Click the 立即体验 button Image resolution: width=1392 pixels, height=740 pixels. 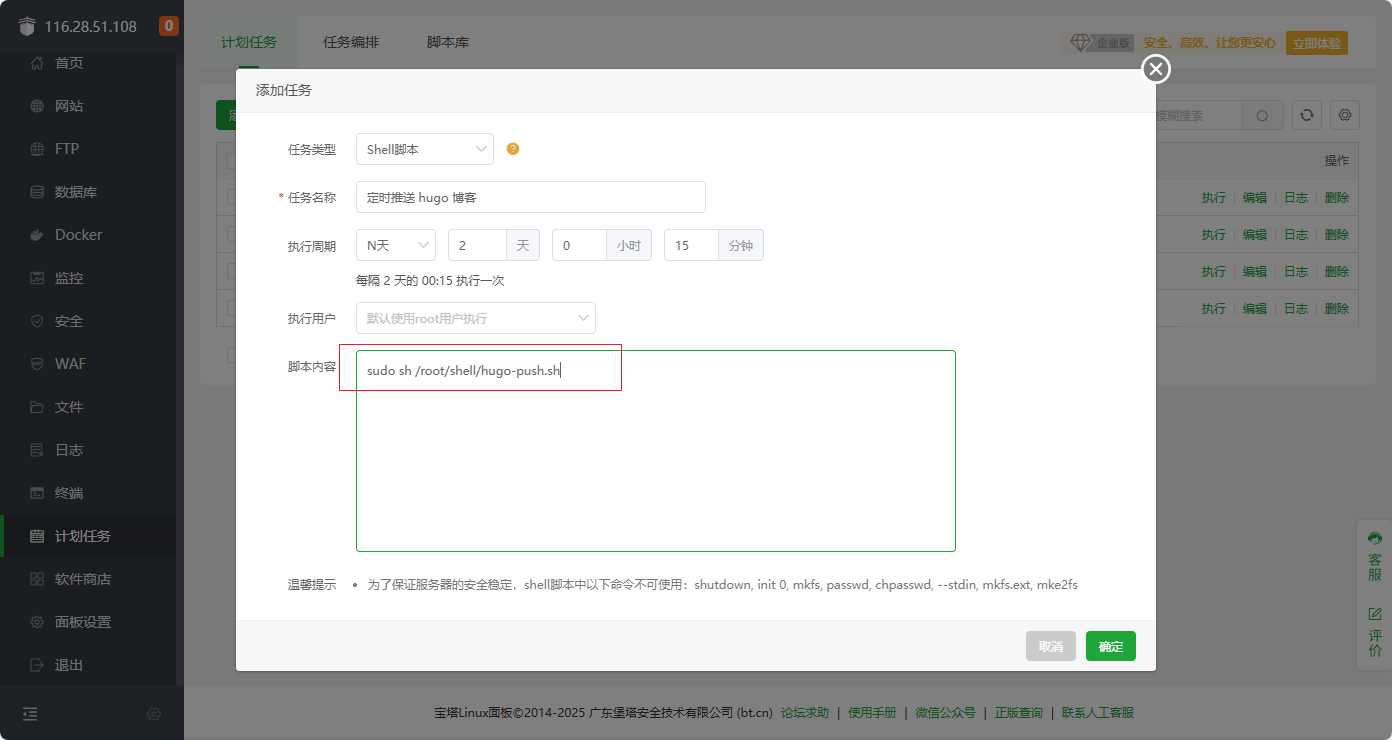tap(1317, 43)
